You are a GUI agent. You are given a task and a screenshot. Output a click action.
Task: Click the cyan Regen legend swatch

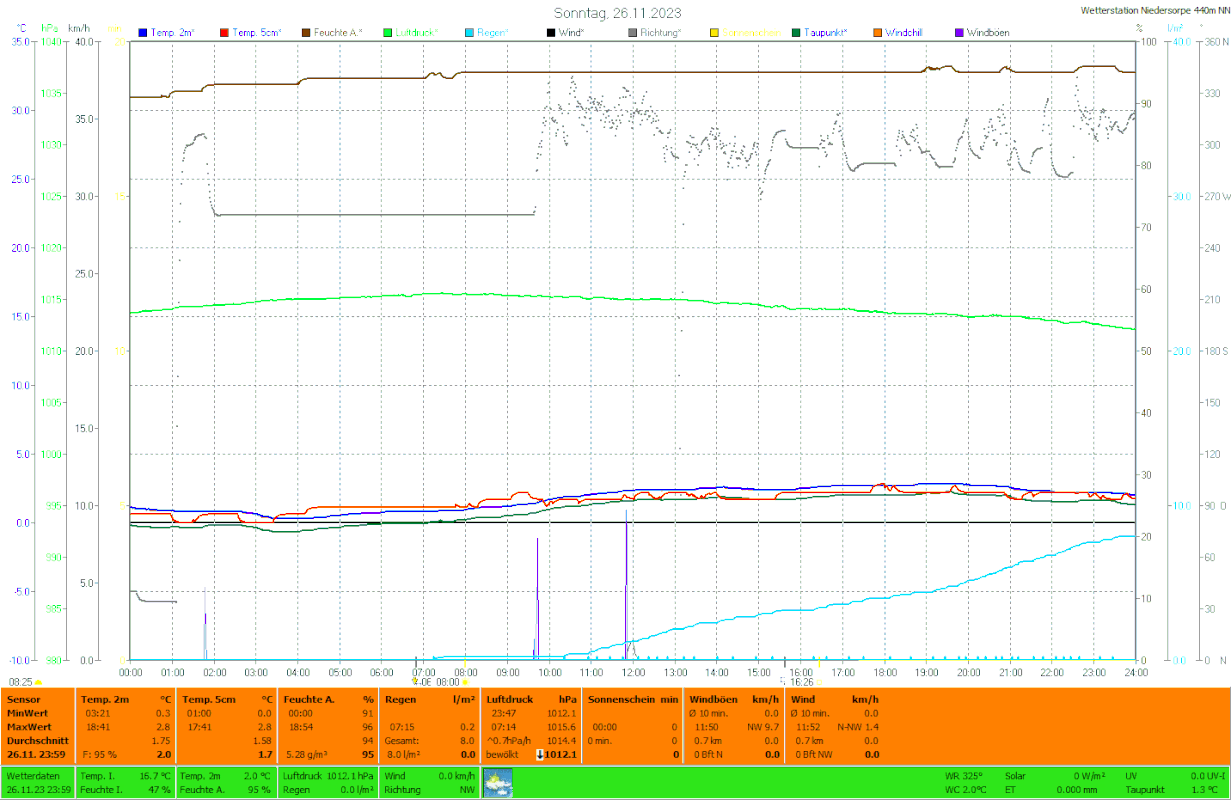pos(468,33)
